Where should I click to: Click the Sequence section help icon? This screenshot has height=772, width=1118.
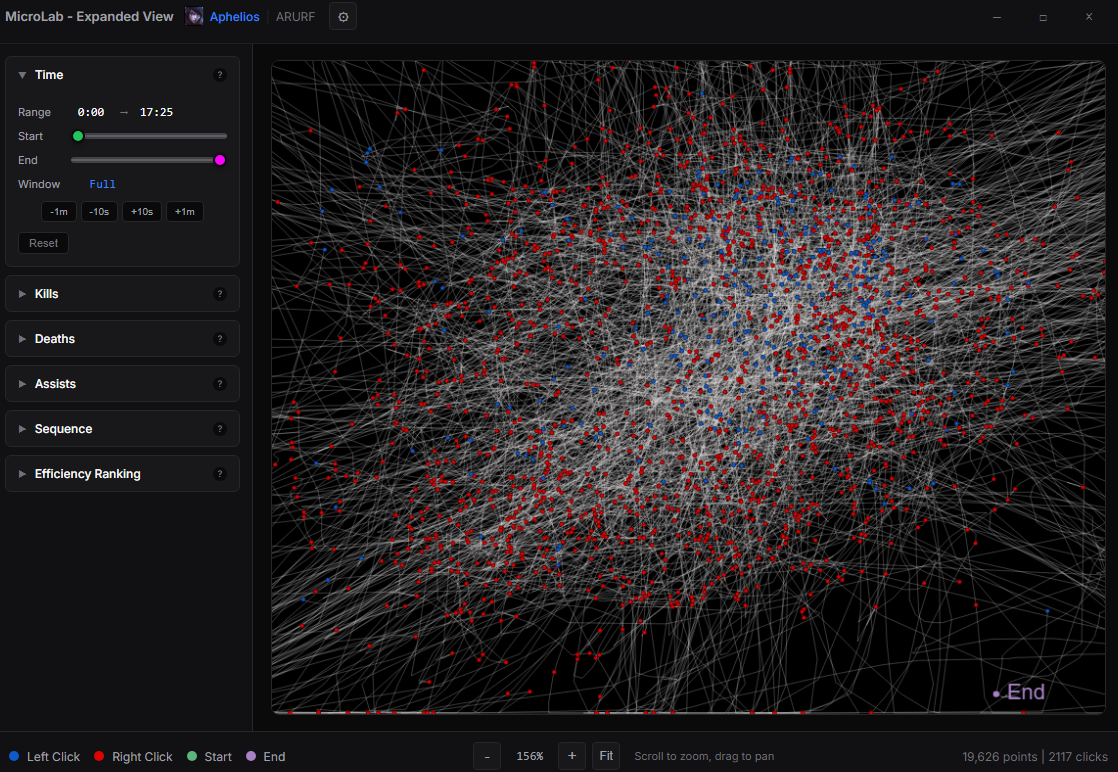coord(220,429)
